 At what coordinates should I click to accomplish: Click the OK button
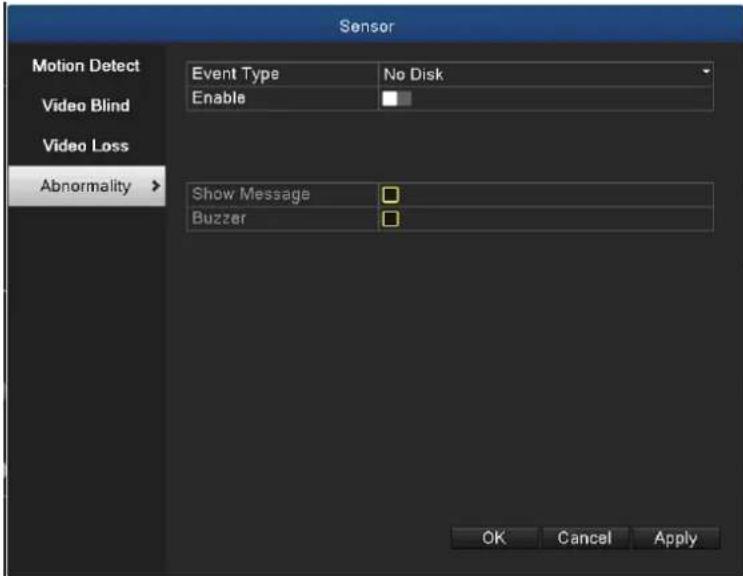coord(494,538)
